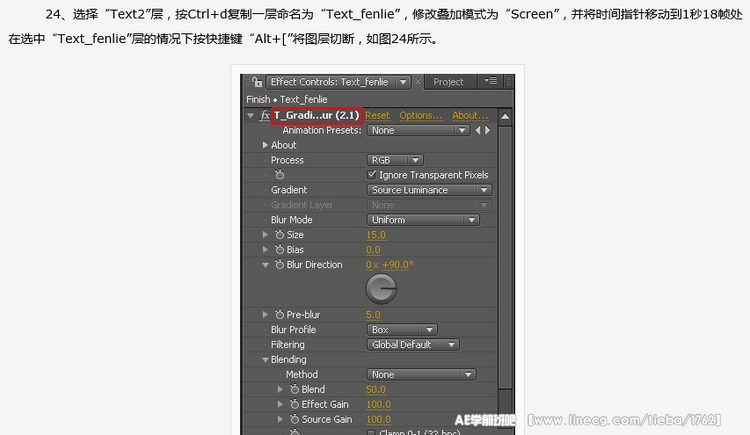This screenshot has width=750, height=435.
Task: Select the T_Gradi...ur (2.1) effect name
Action: (316, 115)
